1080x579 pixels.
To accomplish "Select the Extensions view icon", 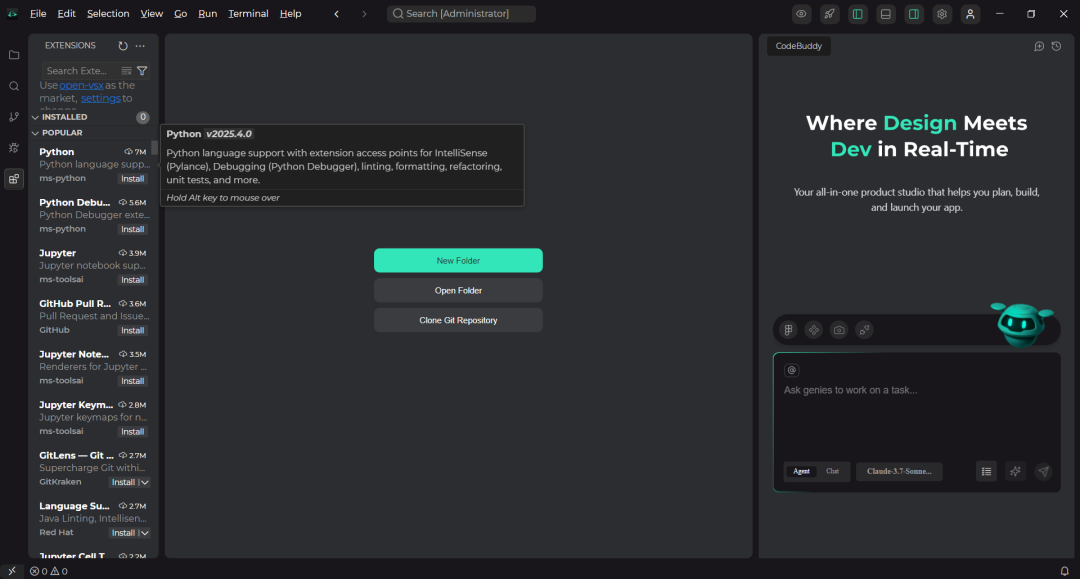I will click(x=14, y=179).
